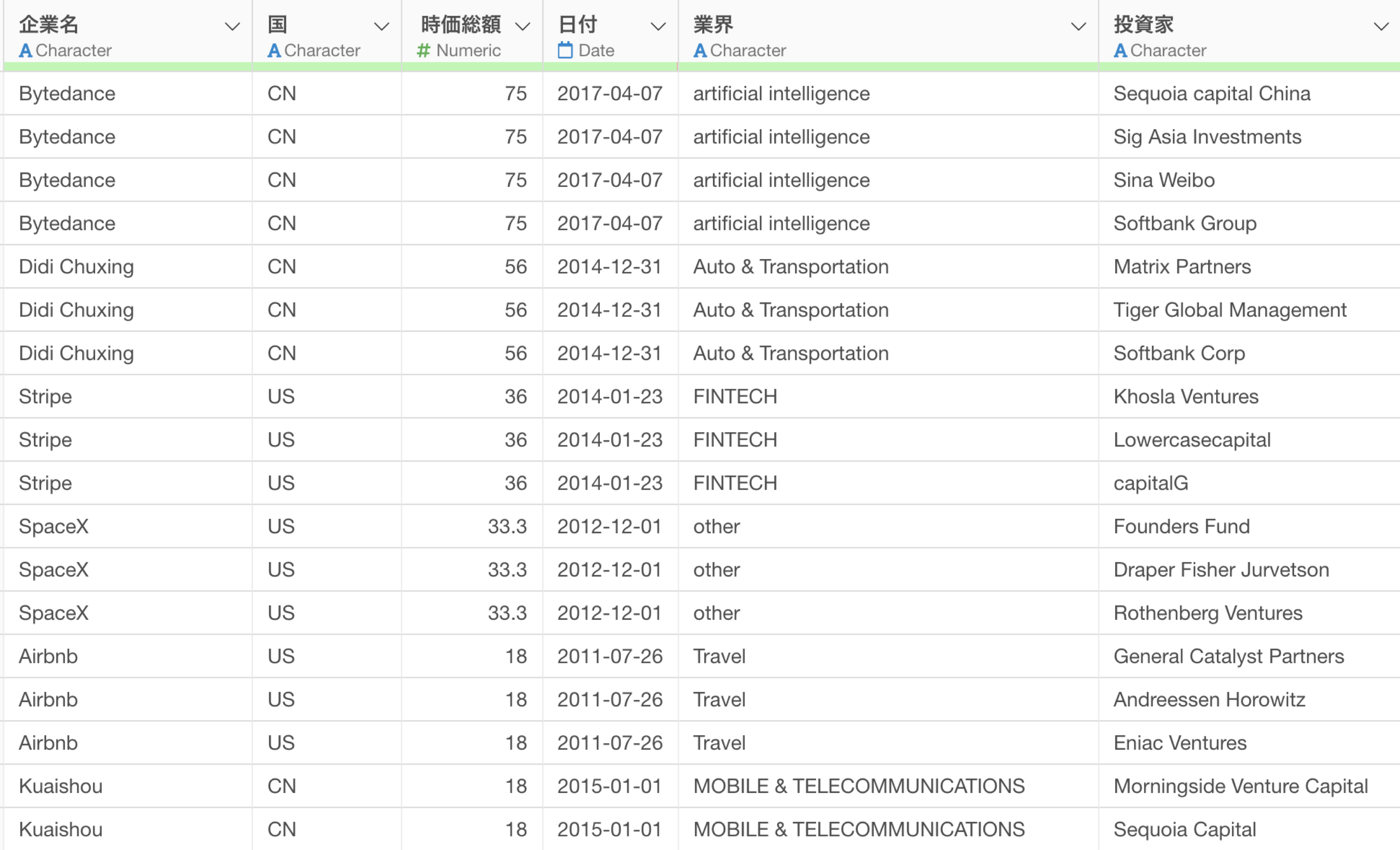Open the 国 column dropdown chevron
The width and height of the screenshot is (1400, 850).
[381, 26]
